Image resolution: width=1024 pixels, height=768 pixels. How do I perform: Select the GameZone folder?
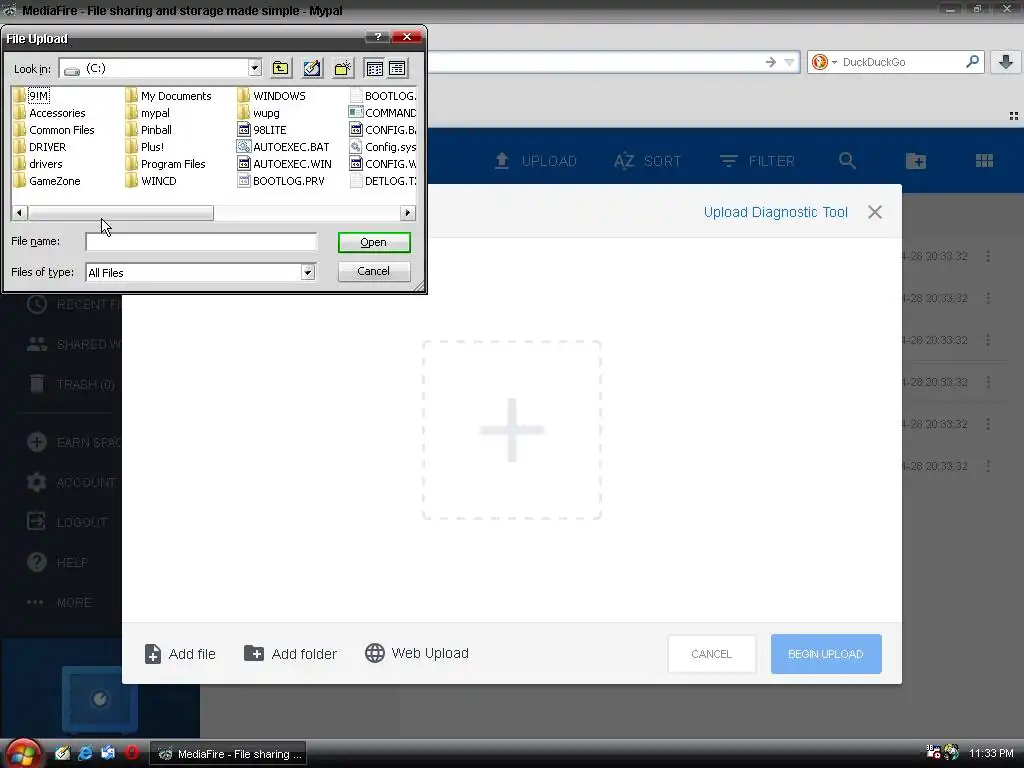47,181
